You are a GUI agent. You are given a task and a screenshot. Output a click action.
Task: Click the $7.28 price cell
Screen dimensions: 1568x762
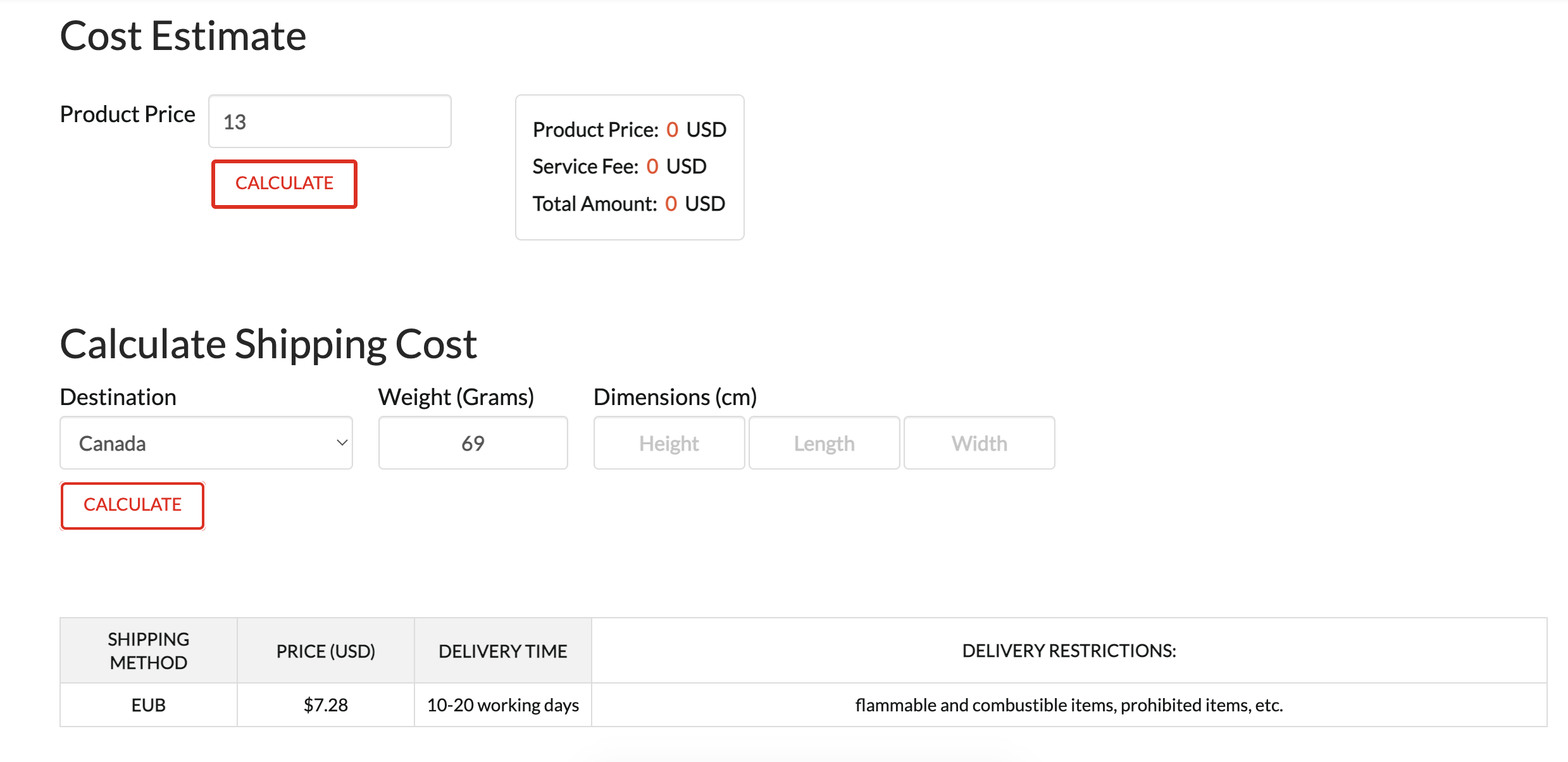pyautogui.click(x=325, y=704)
